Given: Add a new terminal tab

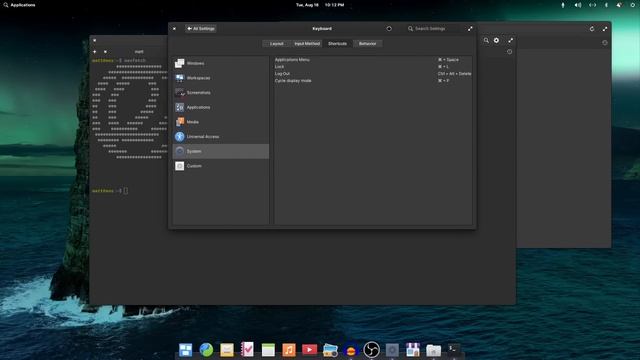Looking at the screenshot, I should pyautogui.click(x=95, y=52).
